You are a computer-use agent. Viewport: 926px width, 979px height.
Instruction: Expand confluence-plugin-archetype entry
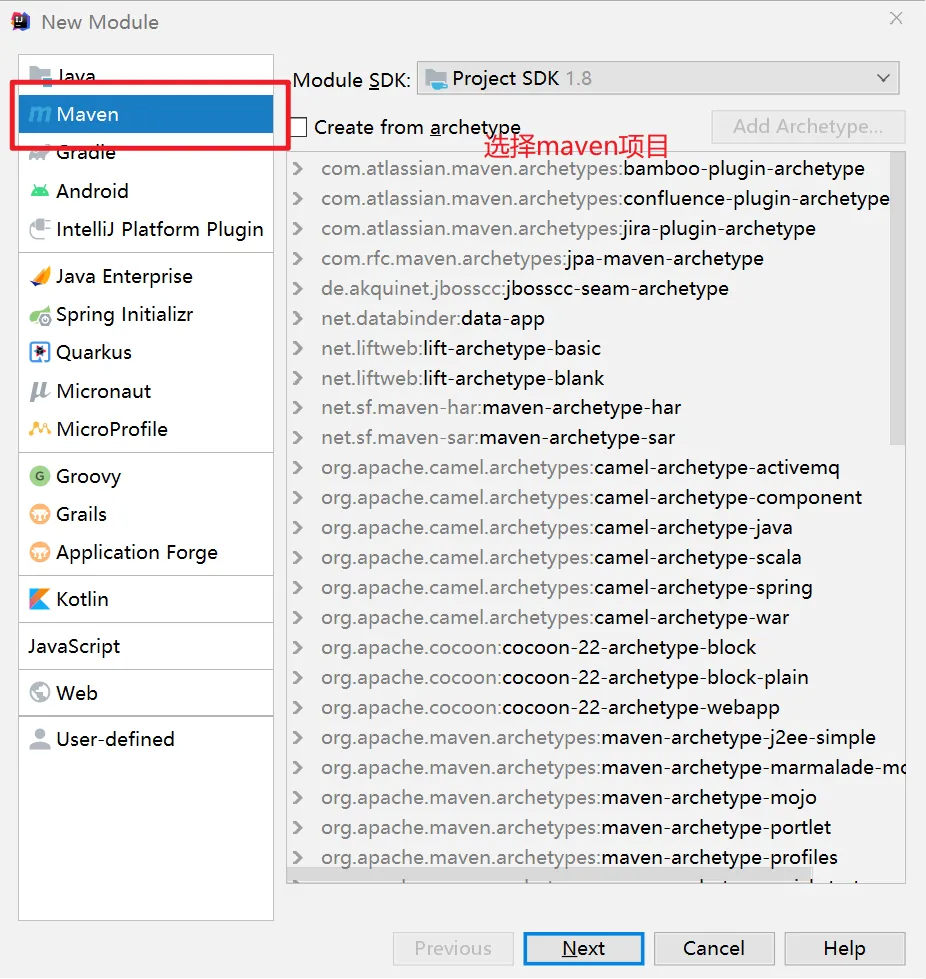click(298, 199)
